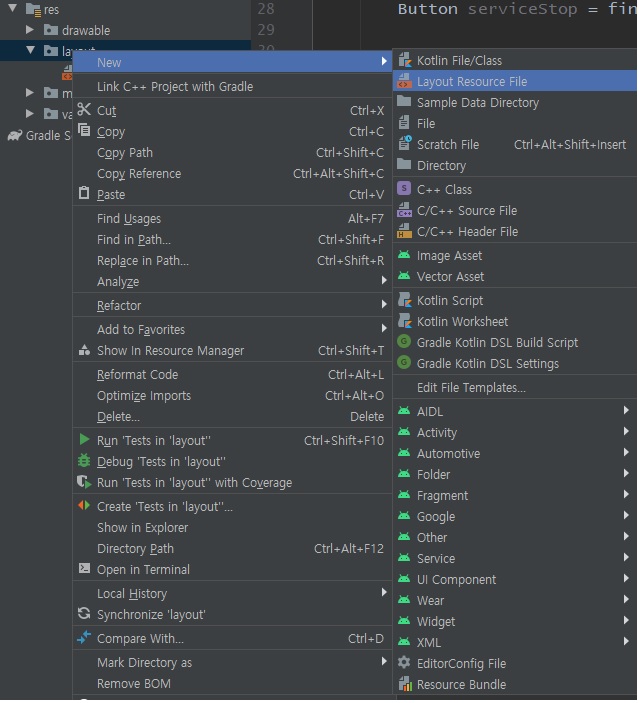Open the Wear submenu entry
The height and width of the screenshot is (703, 639).
pos(516,600)
